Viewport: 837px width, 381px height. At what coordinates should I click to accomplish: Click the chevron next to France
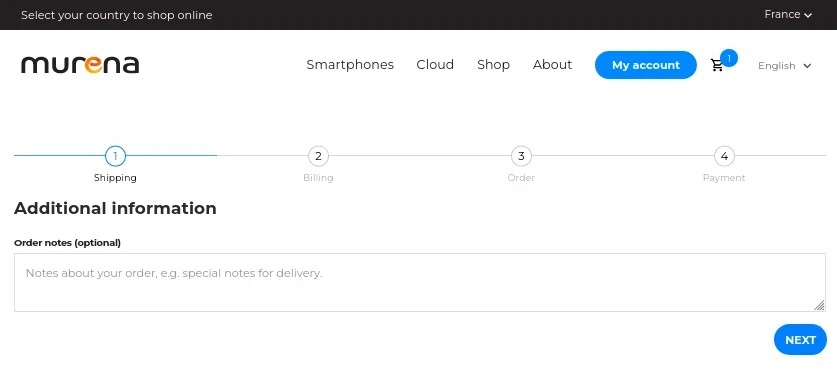point(808,15)
